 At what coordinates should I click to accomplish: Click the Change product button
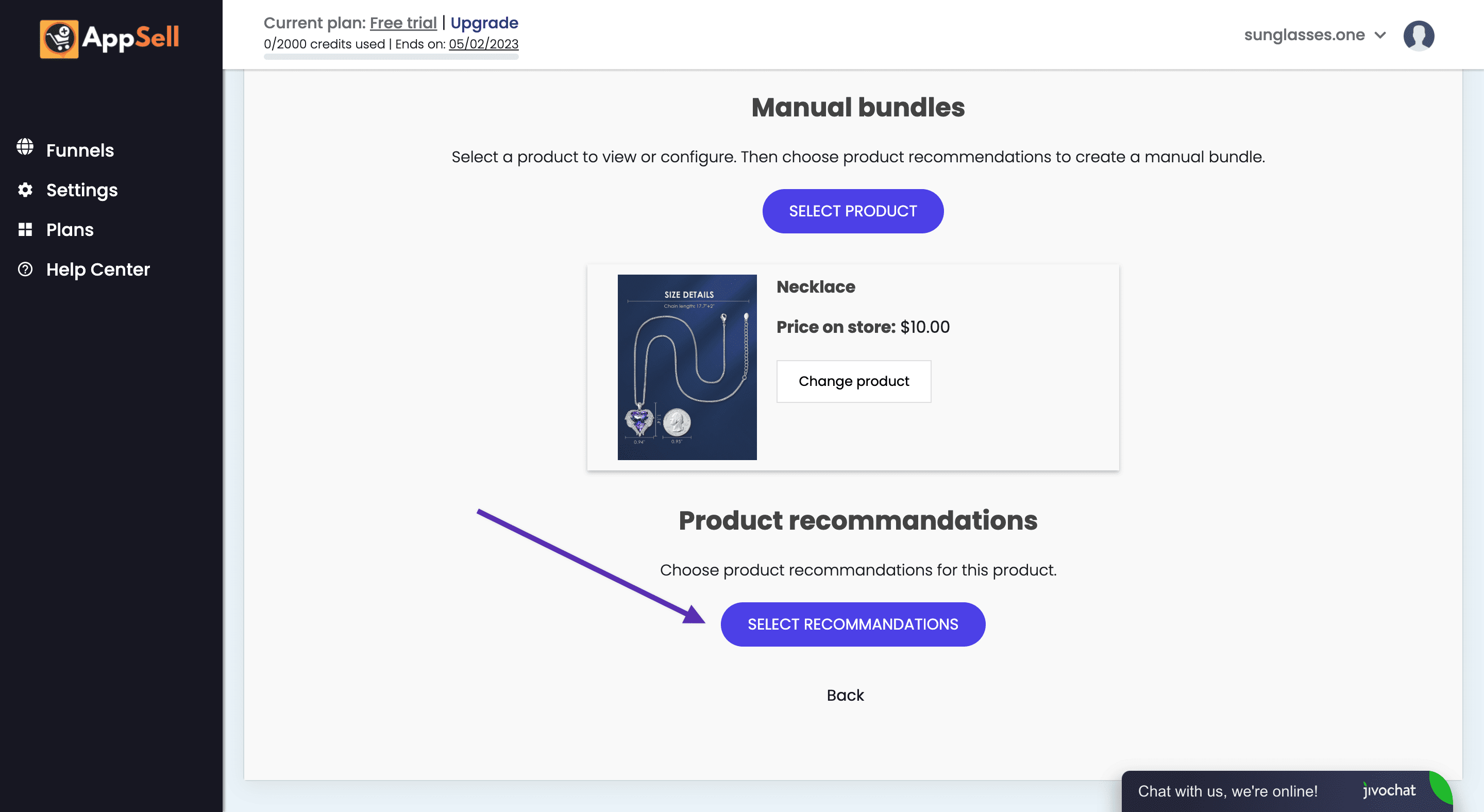[853, 381]
